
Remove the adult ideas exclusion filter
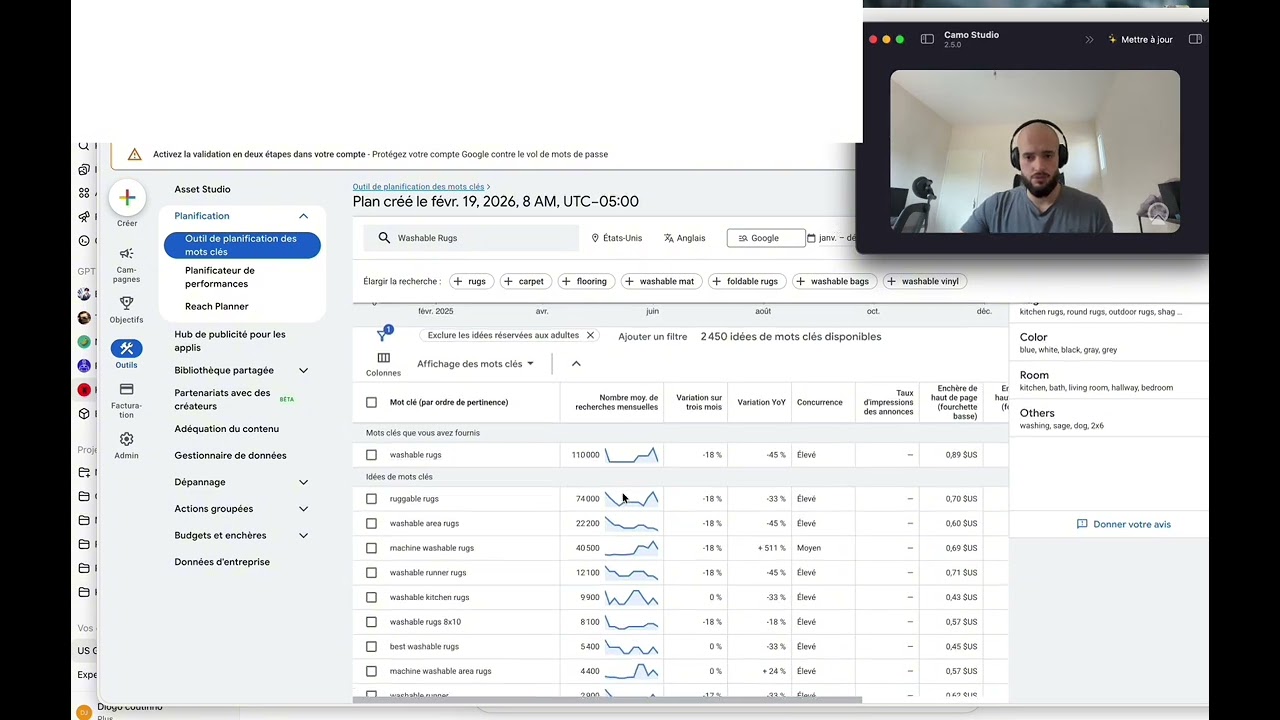click(590, 336)
